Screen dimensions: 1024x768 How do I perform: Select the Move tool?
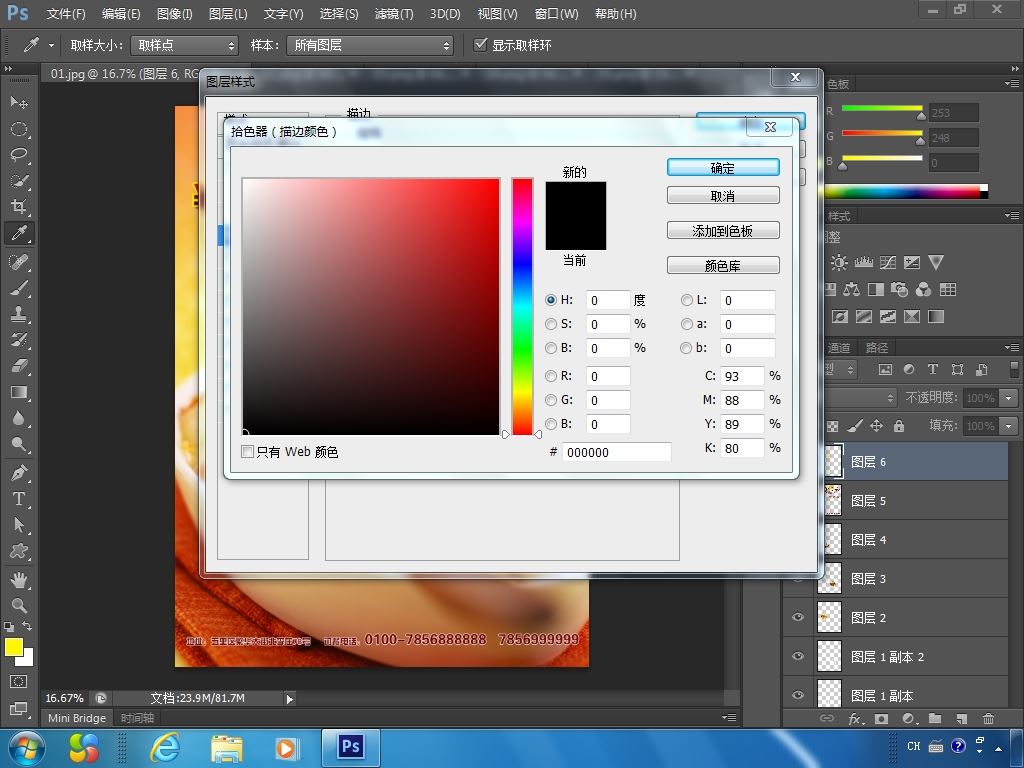point(18,102)
